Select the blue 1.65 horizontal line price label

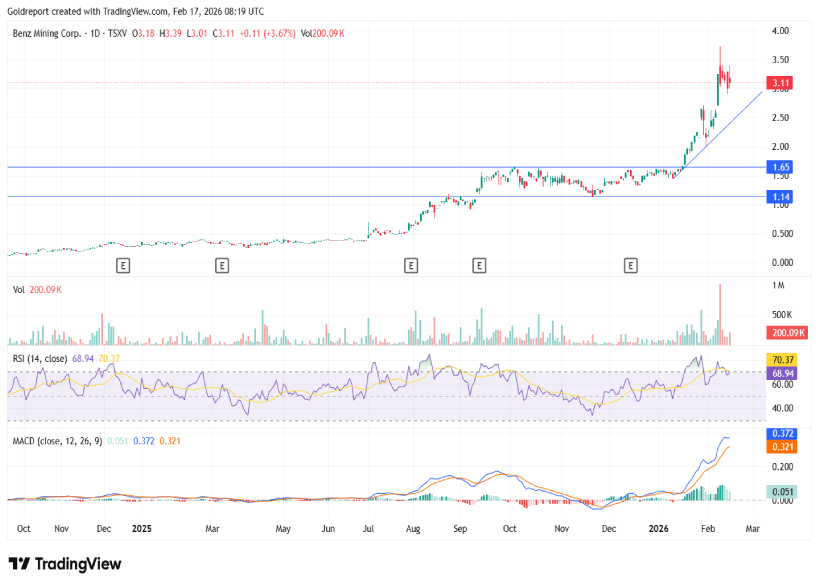click(781, 167)
